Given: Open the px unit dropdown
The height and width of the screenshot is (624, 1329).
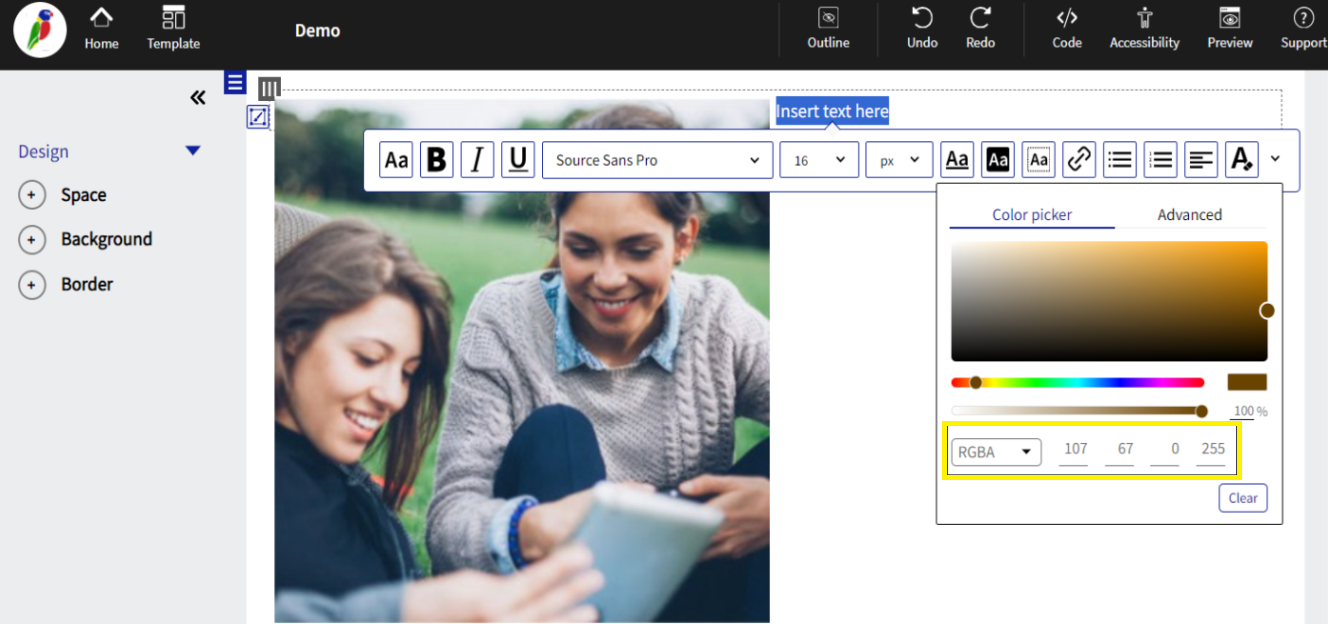Looking at the screenshot, I should coord(899,160).
